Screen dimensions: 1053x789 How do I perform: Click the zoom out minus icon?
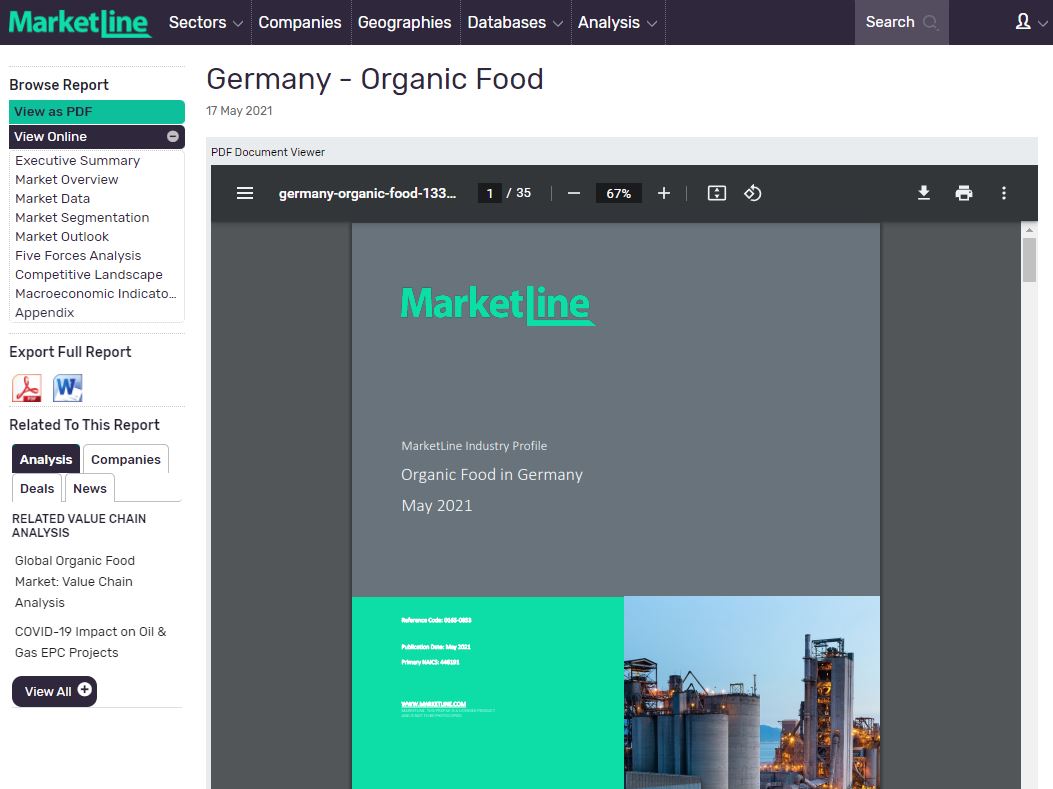[x=574, y=193]
